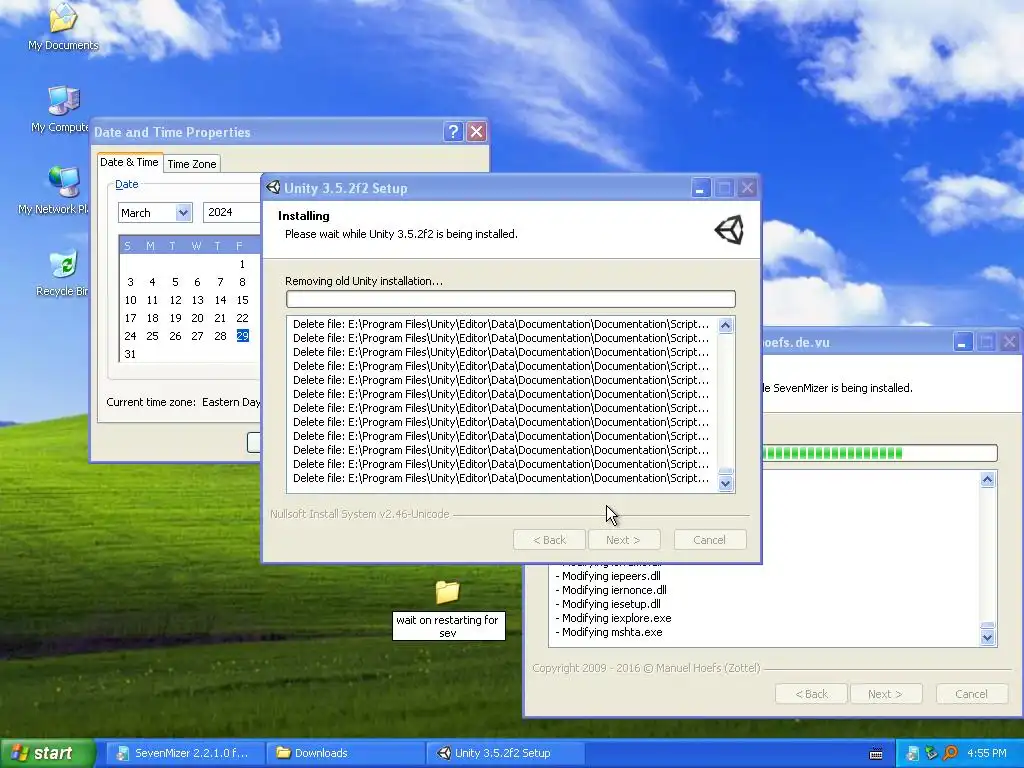
Task: Switch to the Downloads taskbar button
Action: pyautogui.click(x=344, y=753)
